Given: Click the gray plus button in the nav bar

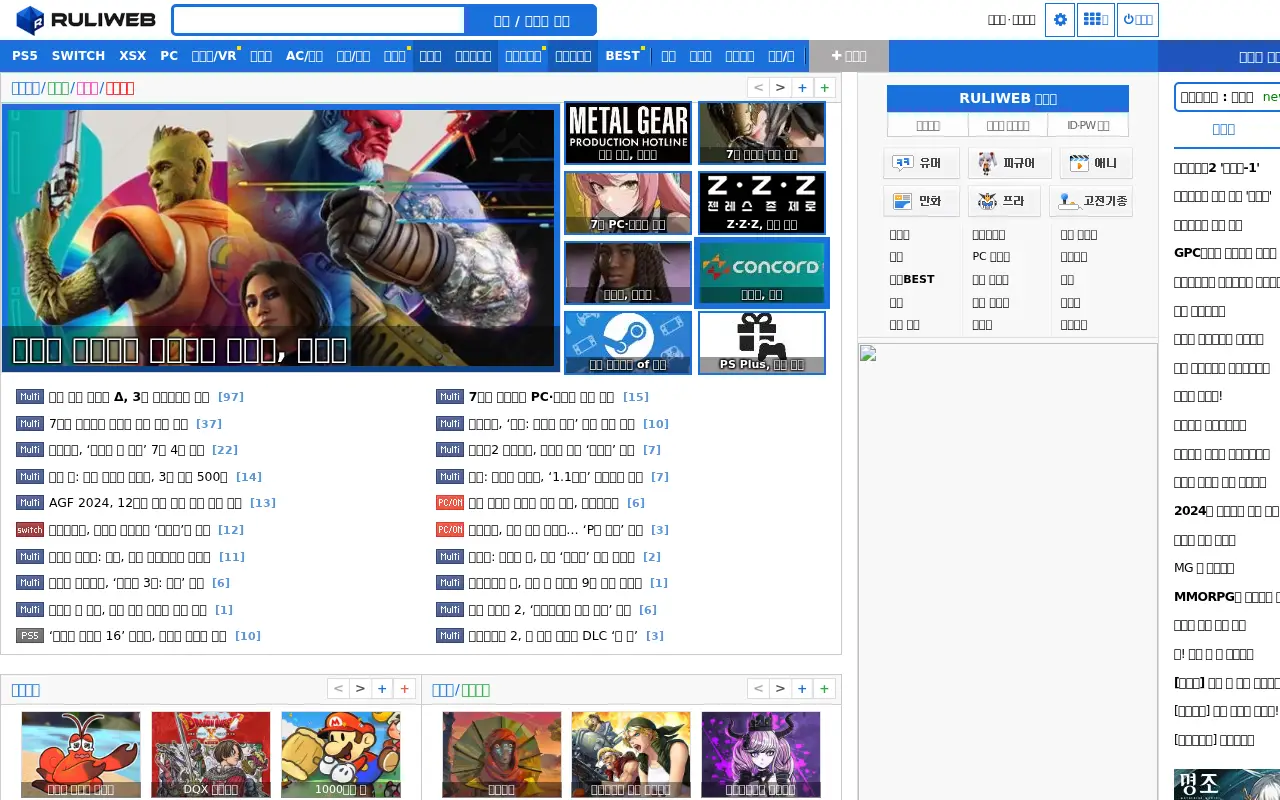Looking at the screenshot, I should pos(848,56).
